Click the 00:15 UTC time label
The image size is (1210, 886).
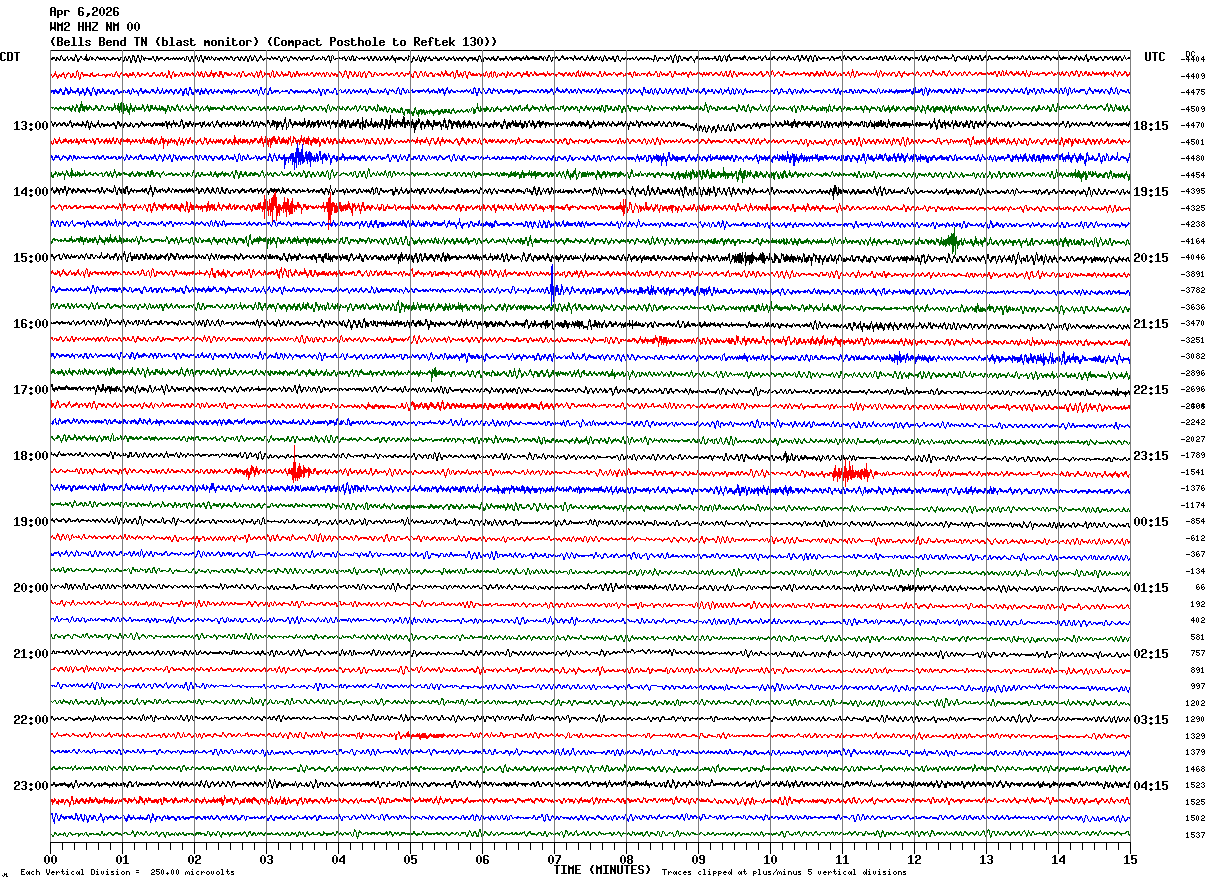1150,522
